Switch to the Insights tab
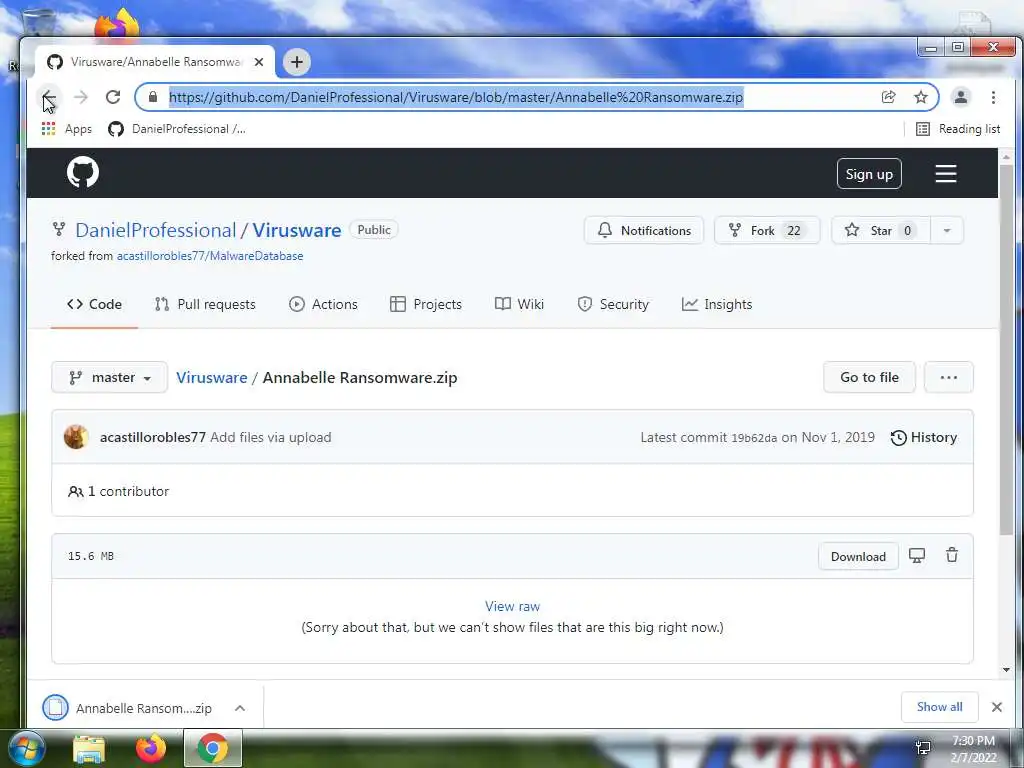The image size is (1024, 768). coord(717,304)
